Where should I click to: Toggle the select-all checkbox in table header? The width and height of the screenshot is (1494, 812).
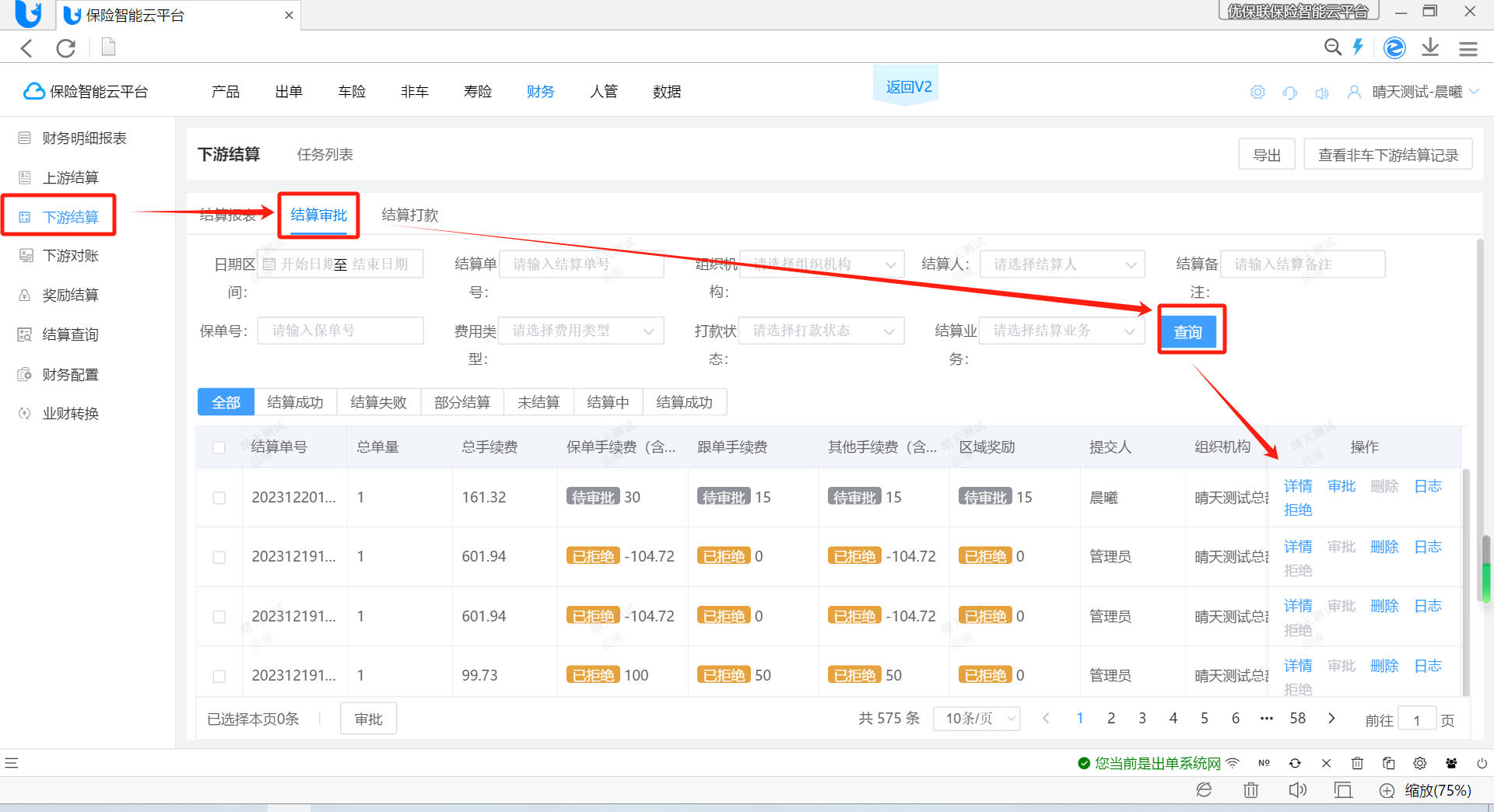point(219,447)
